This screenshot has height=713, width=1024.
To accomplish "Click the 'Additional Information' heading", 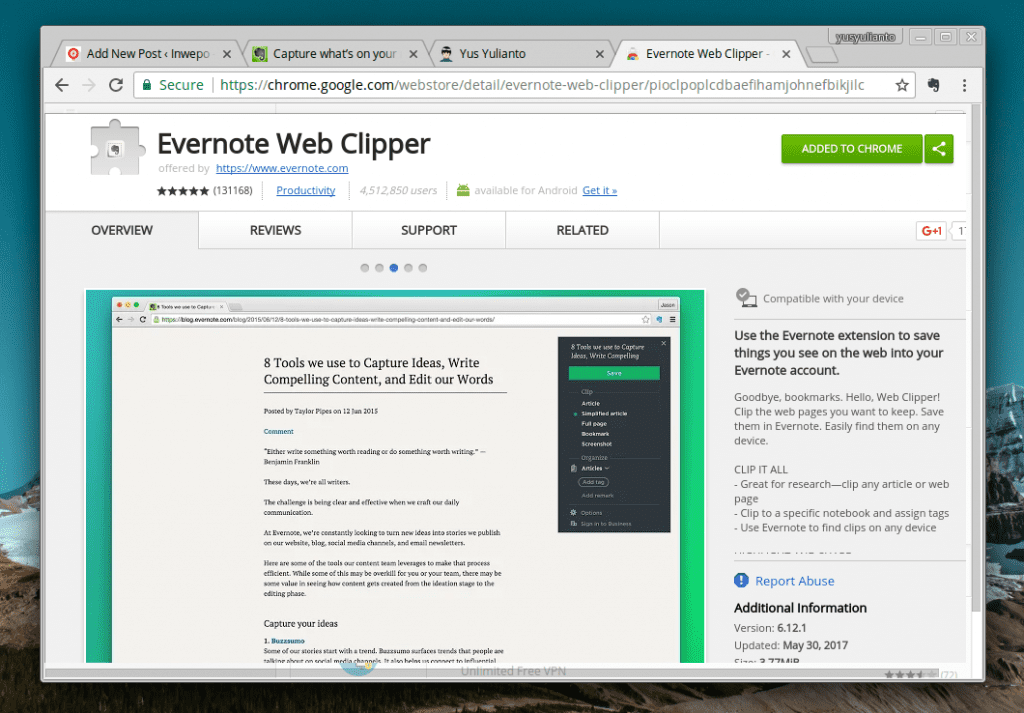I will click(800, 607).
